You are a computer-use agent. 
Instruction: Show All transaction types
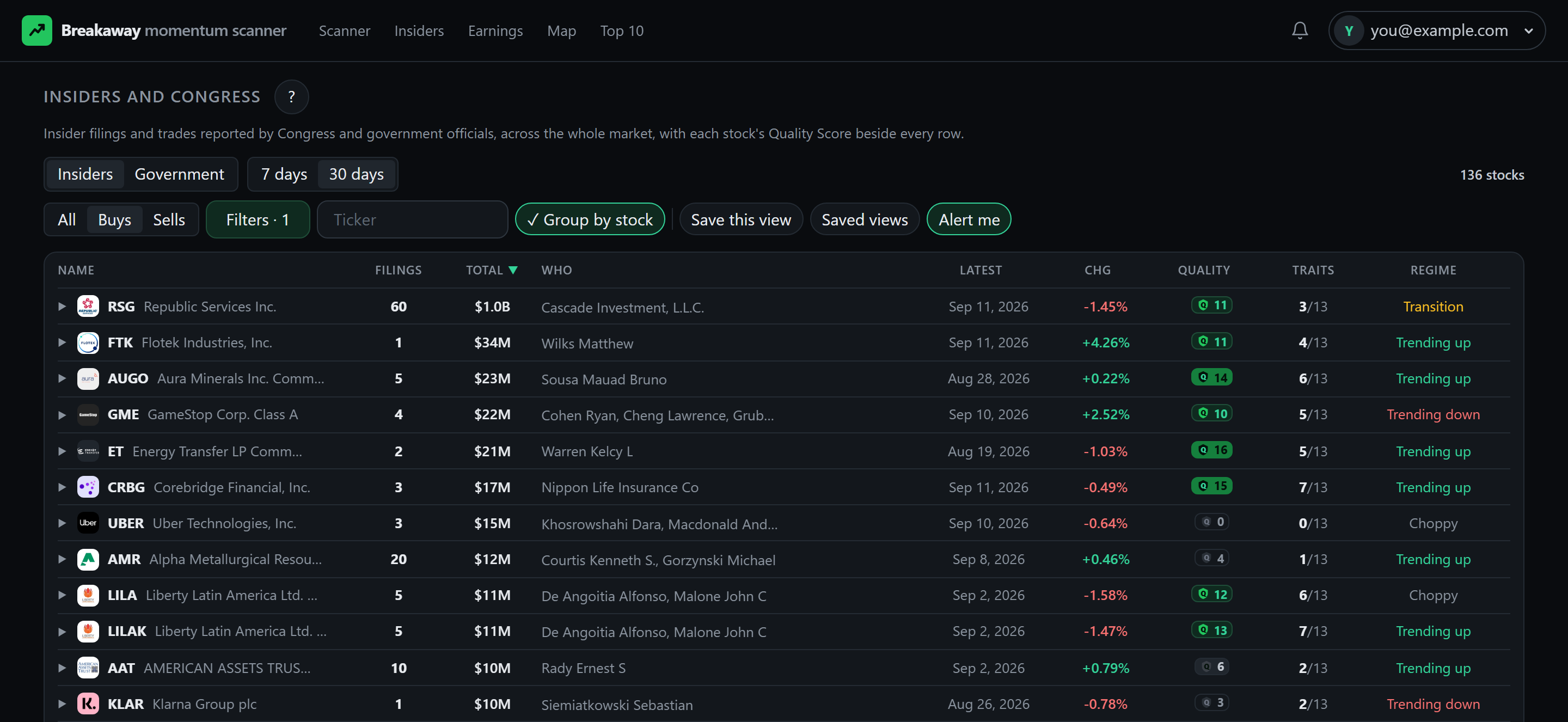point(66,220)
